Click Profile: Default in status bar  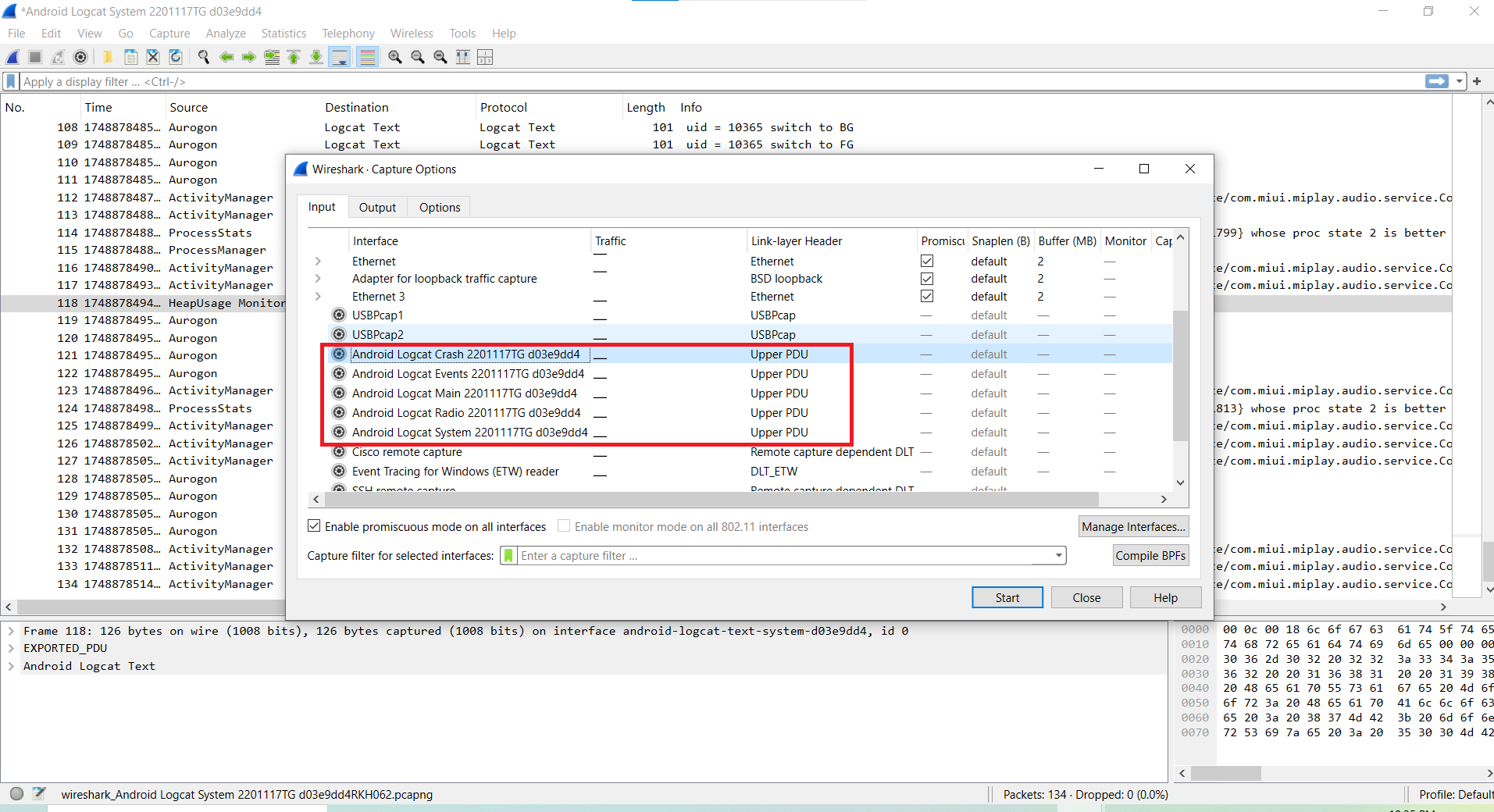pos(1455,794)
